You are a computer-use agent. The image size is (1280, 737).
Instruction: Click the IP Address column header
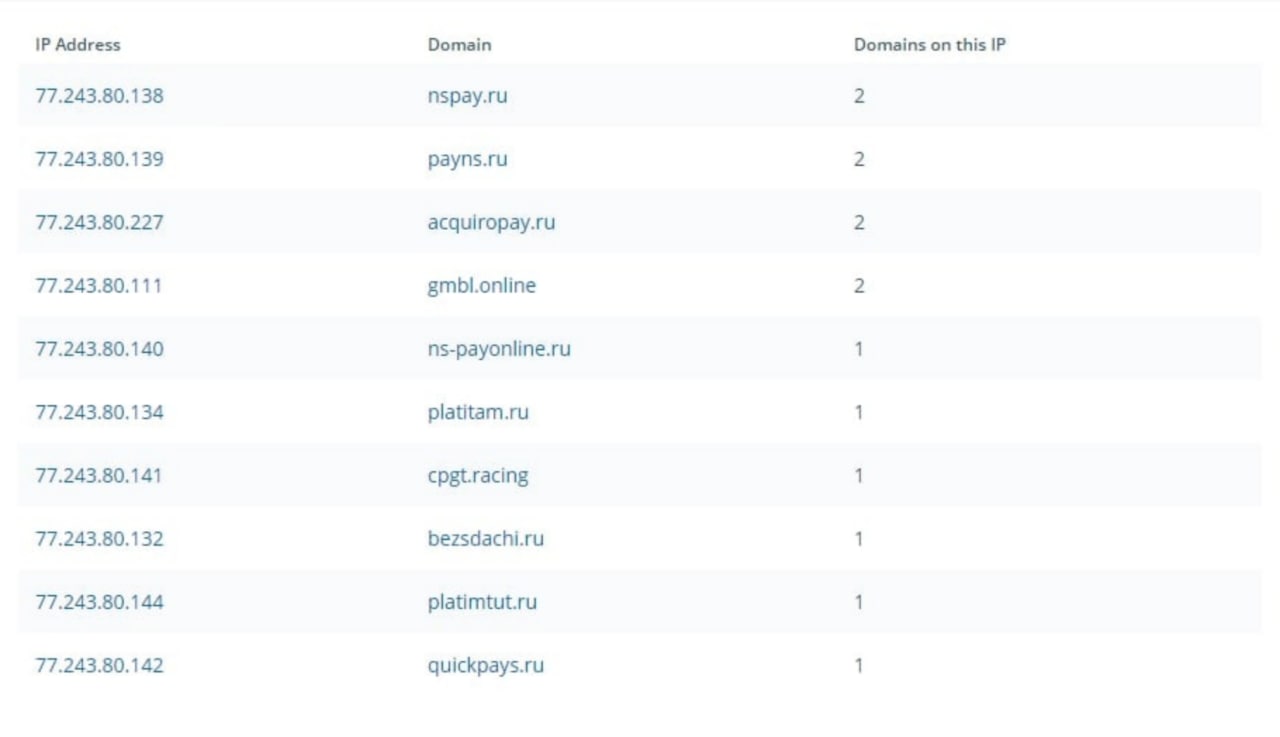[x=78, y=45]
